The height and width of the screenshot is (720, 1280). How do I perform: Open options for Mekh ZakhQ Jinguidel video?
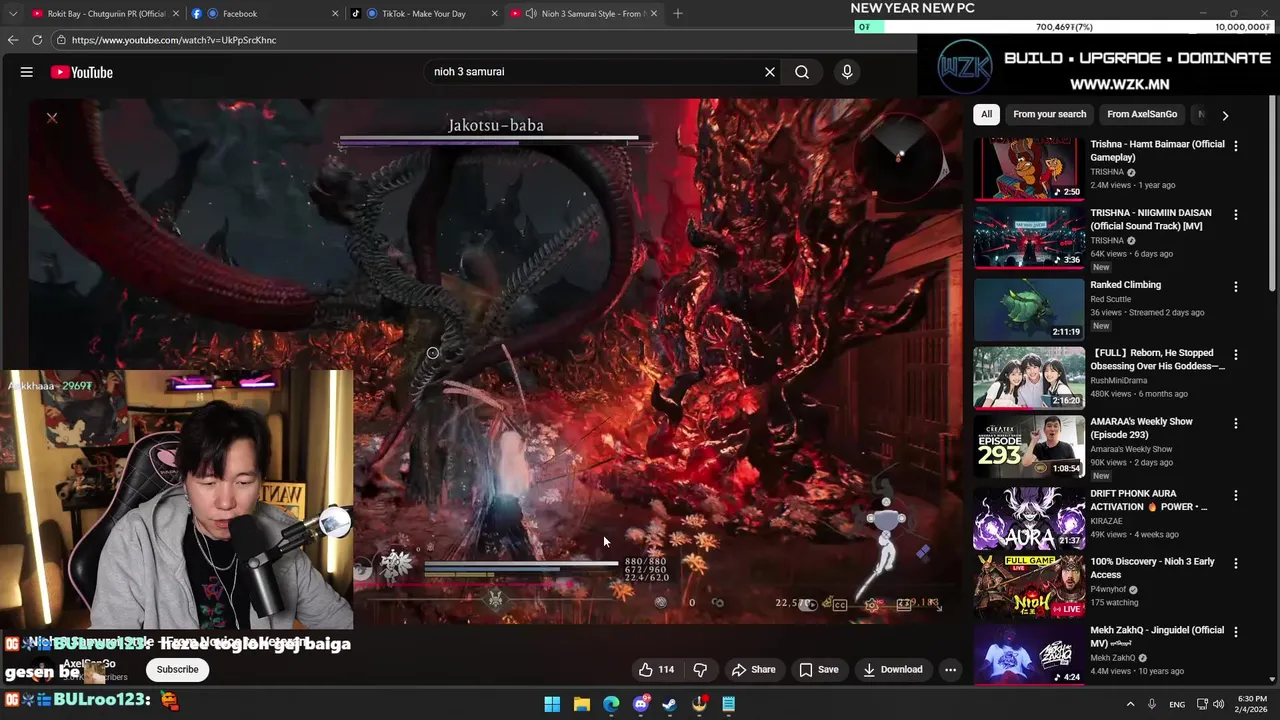1236,633
